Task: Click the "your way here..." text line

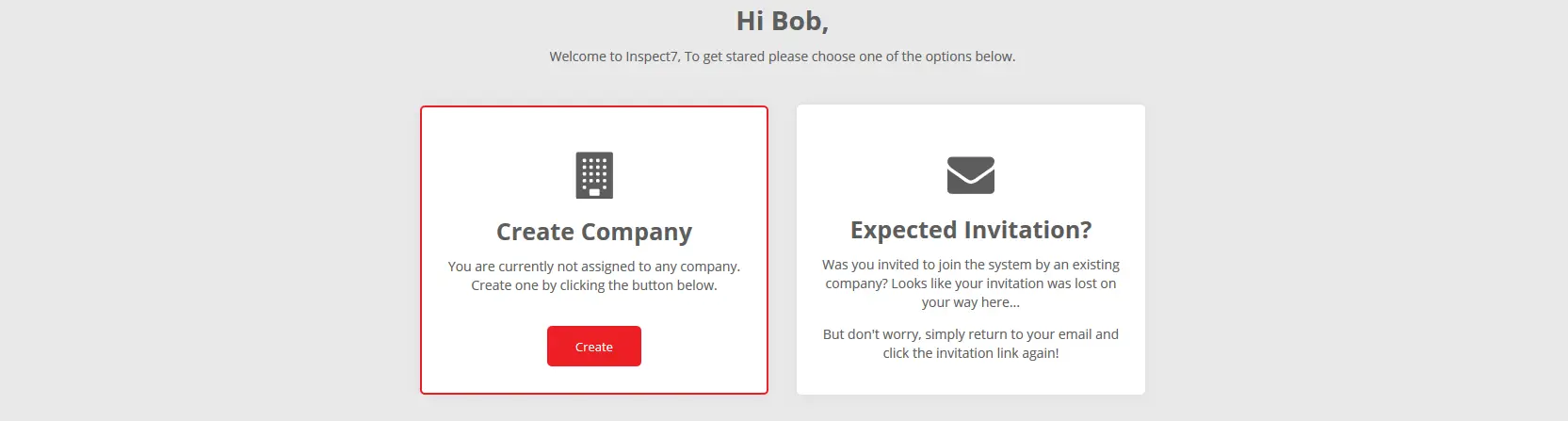Action: point(971,302)
